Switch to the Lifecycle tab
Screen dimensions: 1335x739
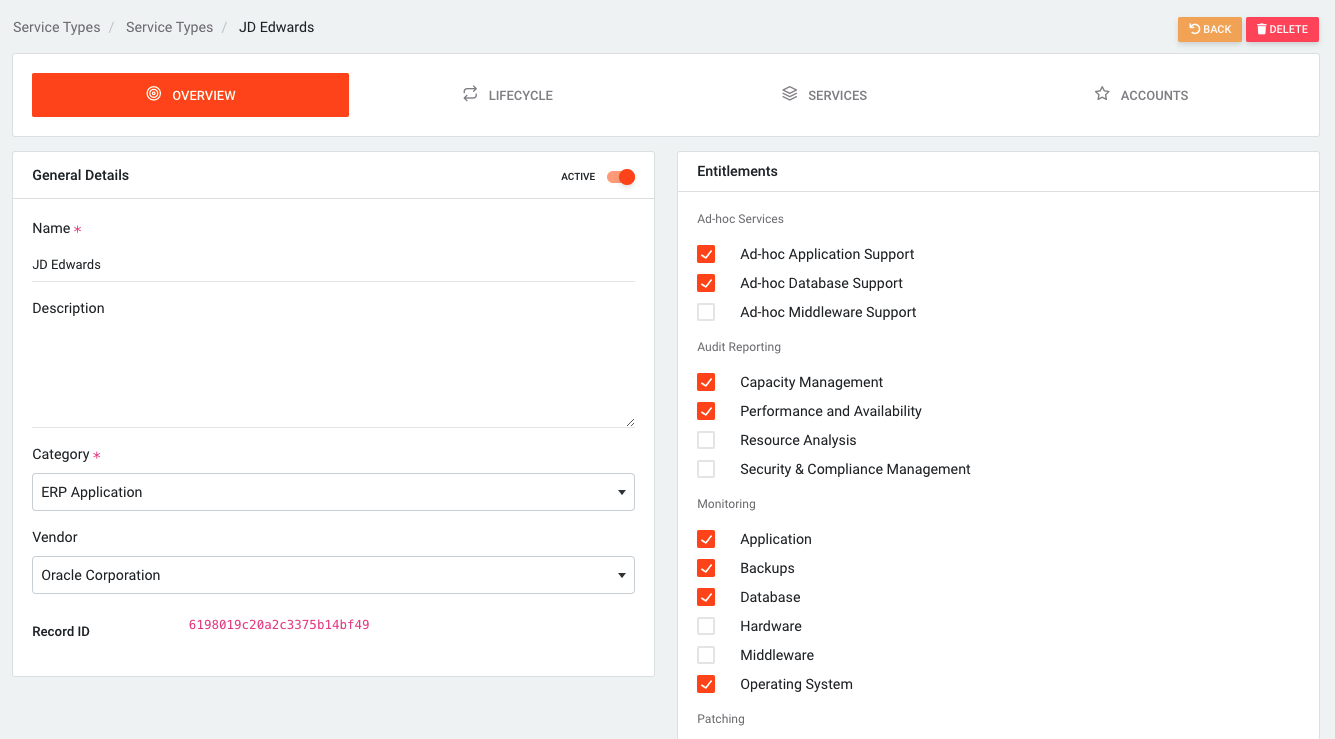tap(507, 95)
